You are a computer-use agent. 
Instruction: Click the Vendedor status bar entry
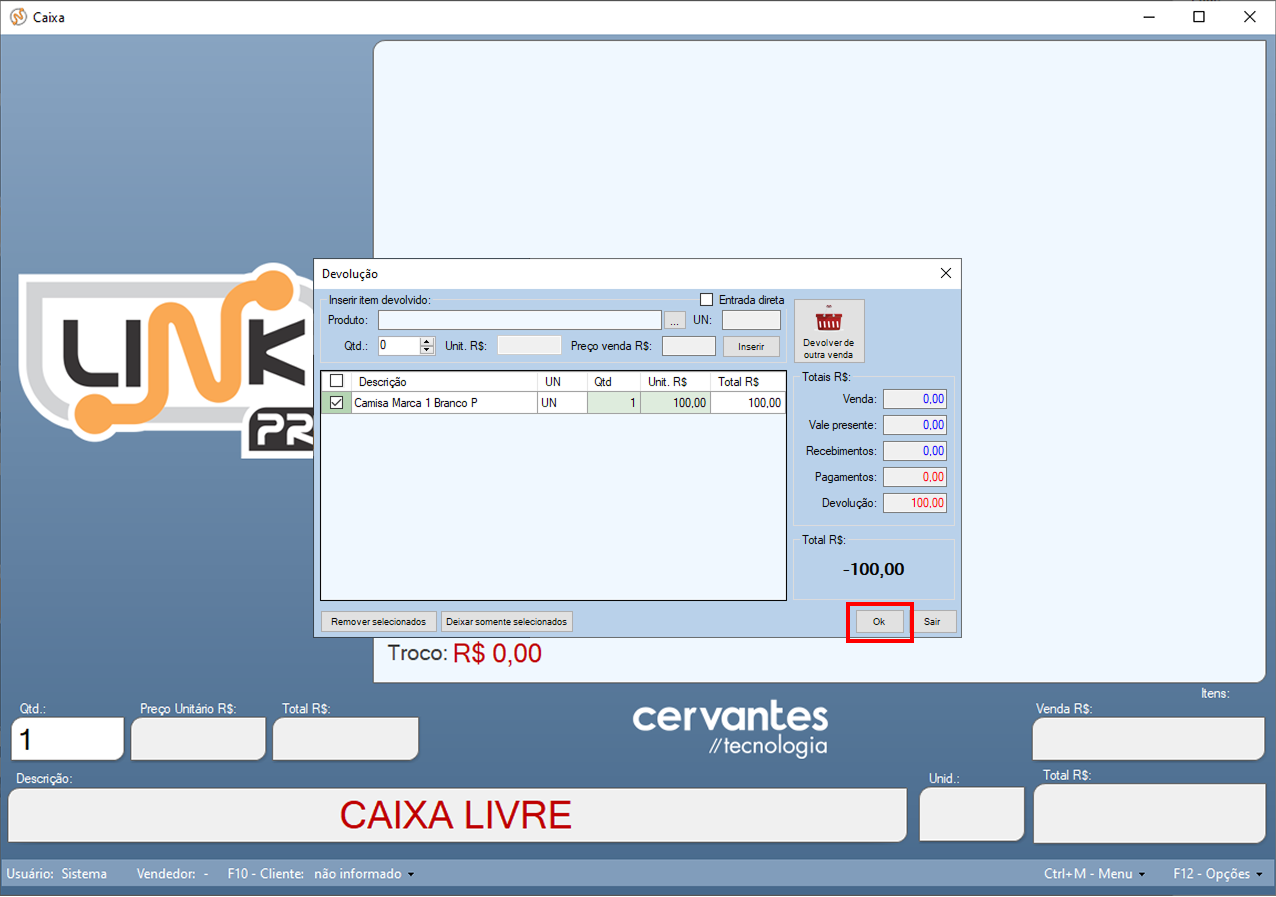point(172,874)
